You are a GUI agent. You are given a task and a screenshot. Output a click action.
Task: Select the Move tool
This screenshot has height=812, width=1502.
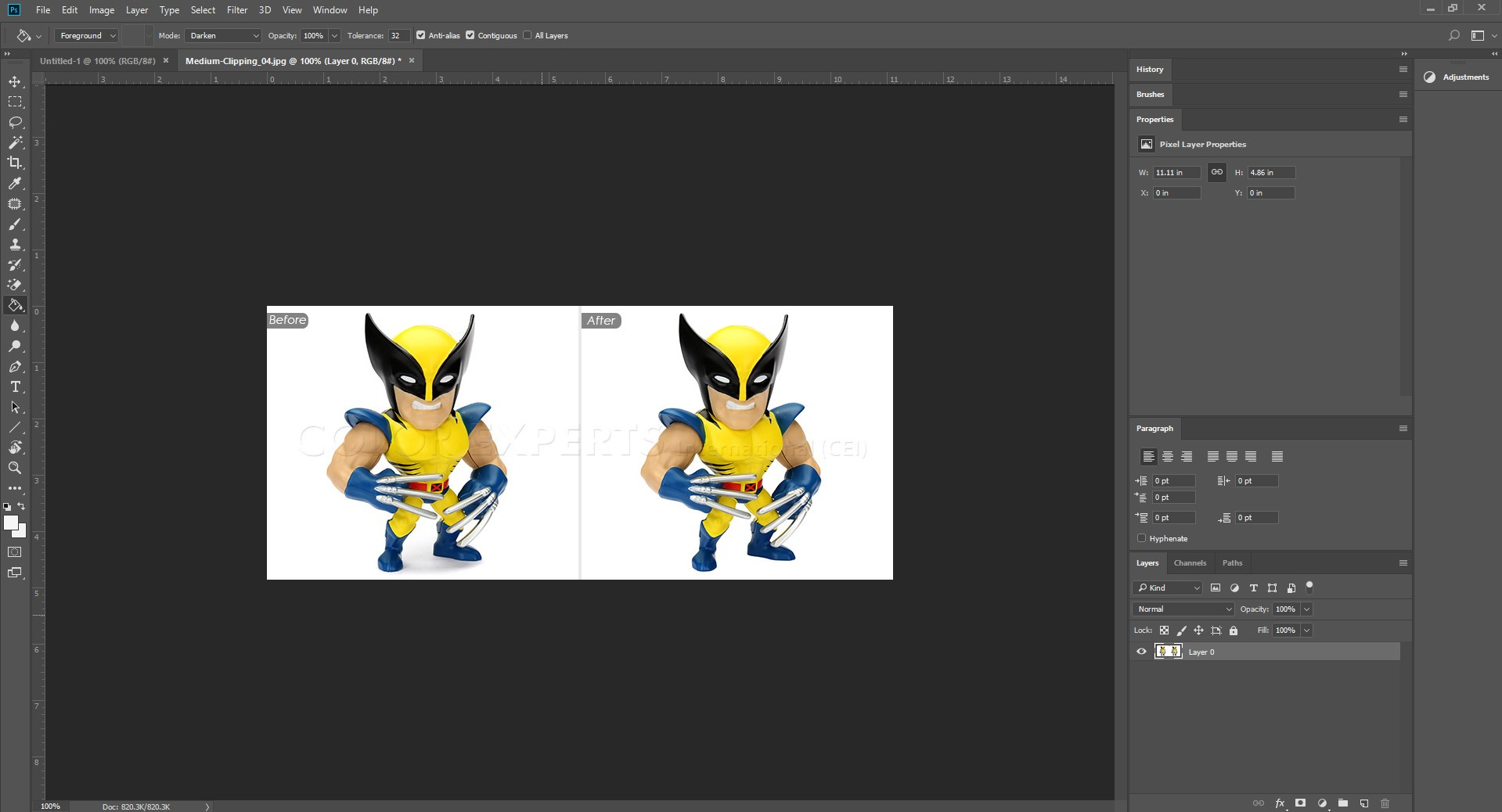pos(15,82)
